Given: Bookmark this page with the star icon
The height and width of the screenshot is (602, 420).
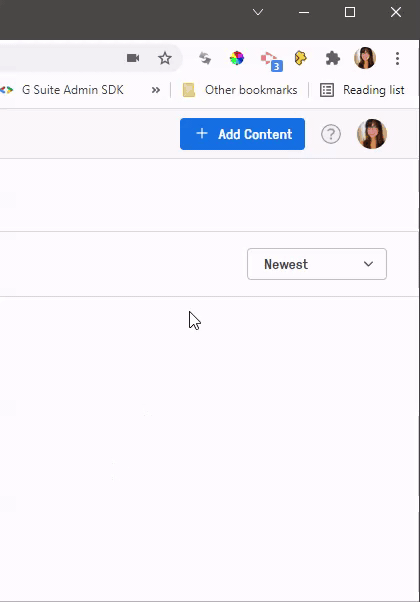Looking at the screenshot, I should click(x=165, y=58).
